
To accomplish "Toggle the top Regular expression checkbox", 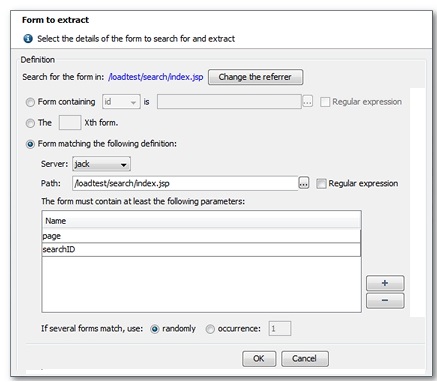I will (x=325, y=102).
